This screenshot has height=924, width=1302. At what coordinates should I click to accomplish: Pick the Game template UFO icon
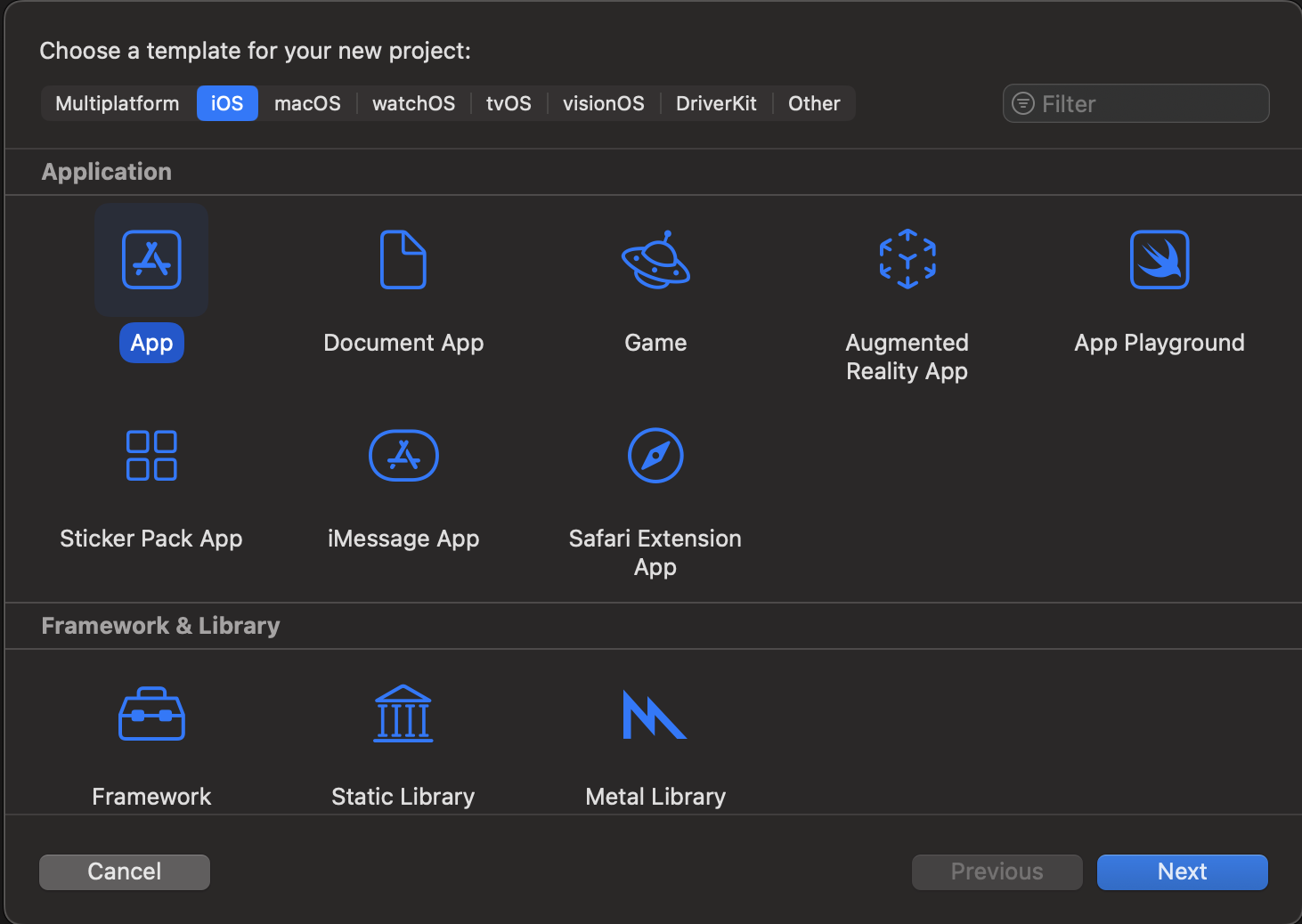[655, 260]
